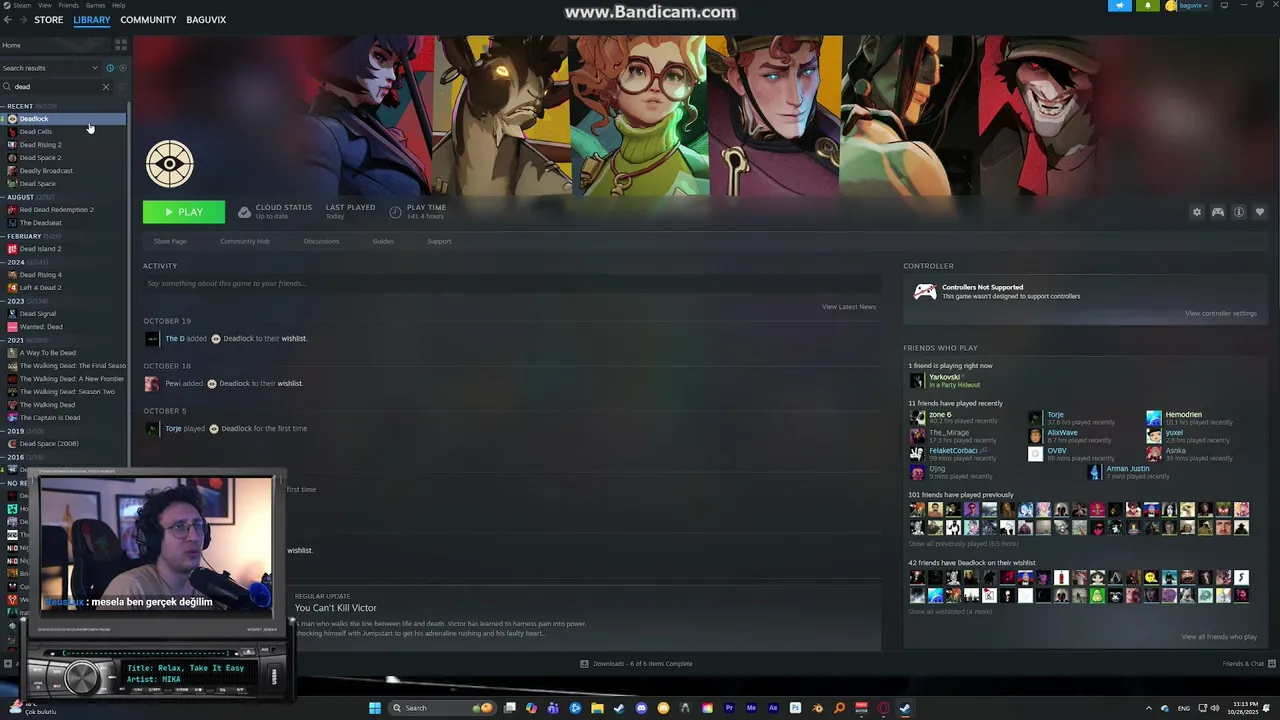The height and width of the screenshot is (720, 1280).
Task: Switch to the STORE tab
Action: 48,20
